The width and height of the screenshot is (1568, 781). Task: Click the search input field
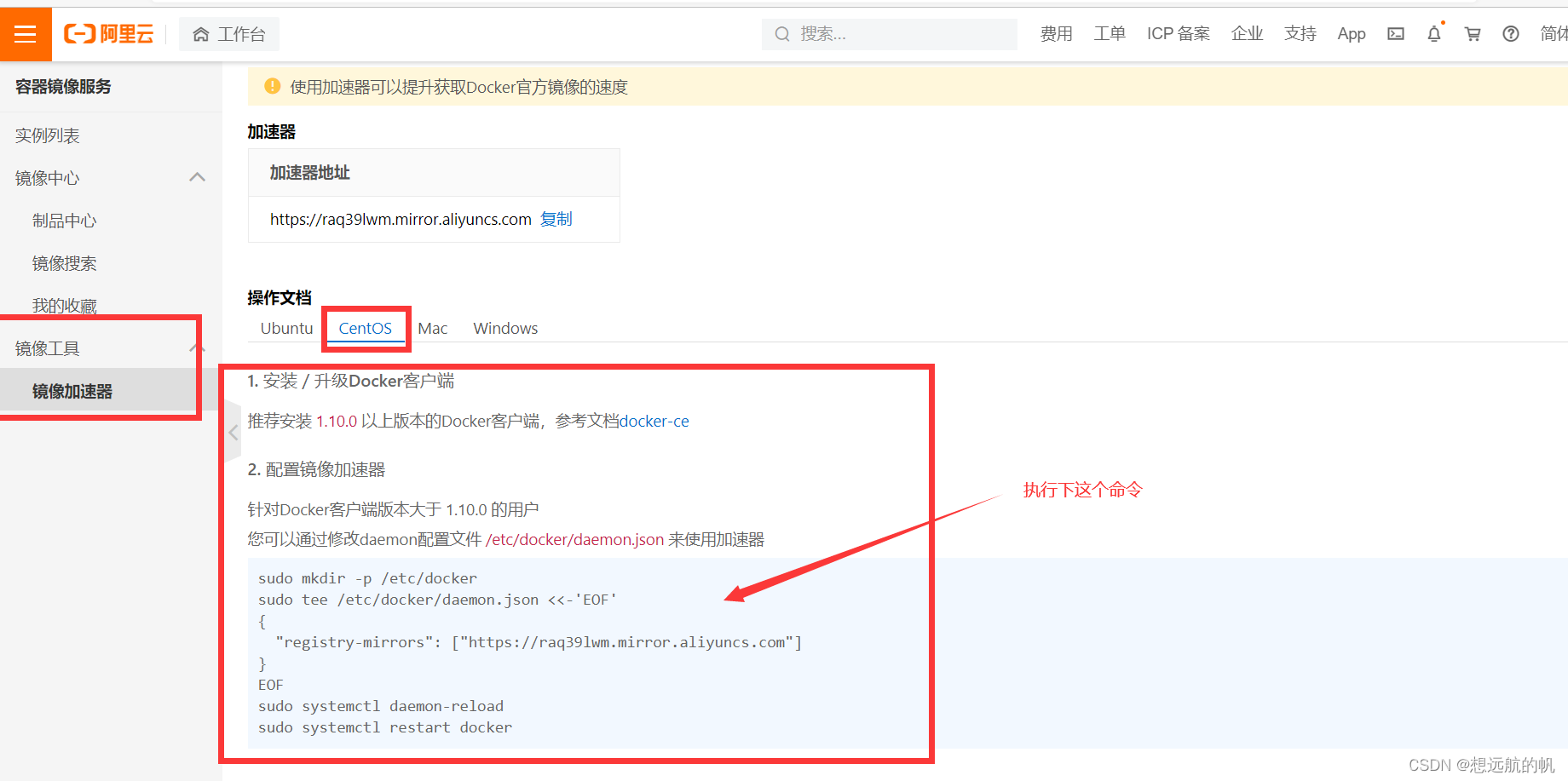pyautogui.click(x=890, y=34)
